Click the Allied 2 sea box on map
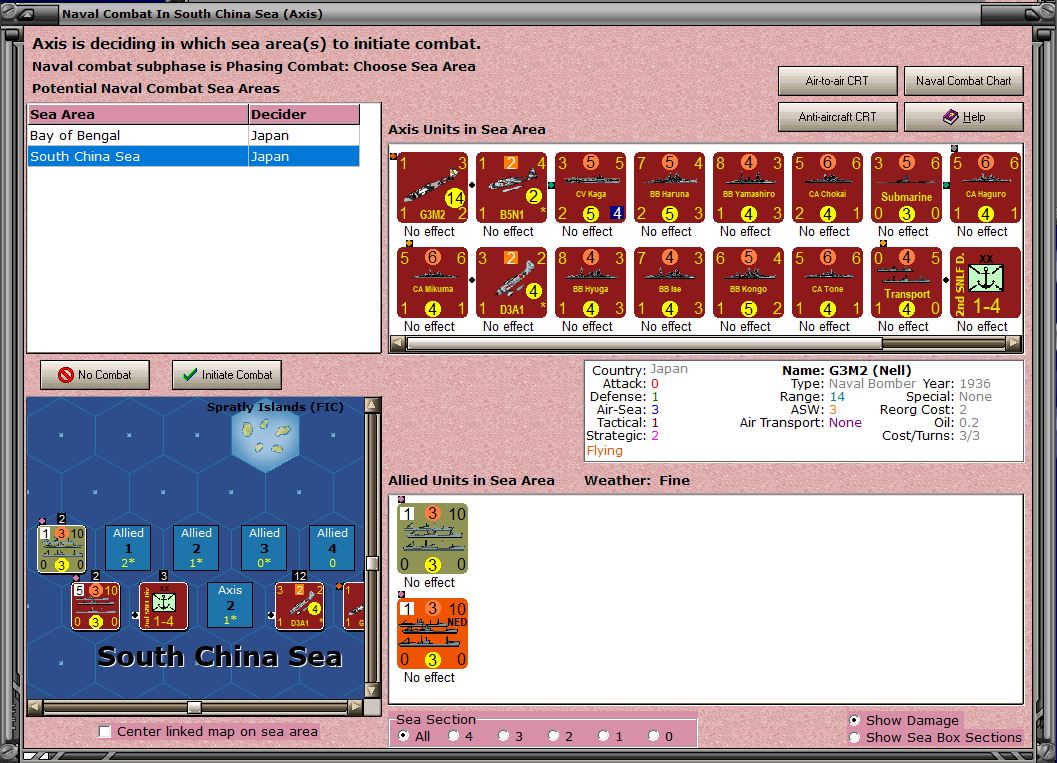This screenshot has height=763, width=1057. (196, 547)
